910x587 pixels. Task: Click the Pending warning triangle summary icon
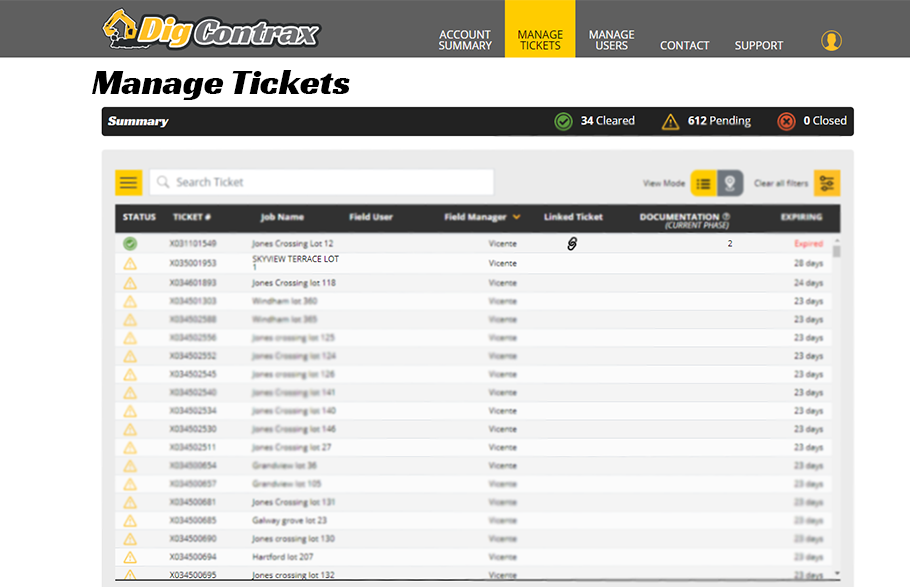pos(670,121)
